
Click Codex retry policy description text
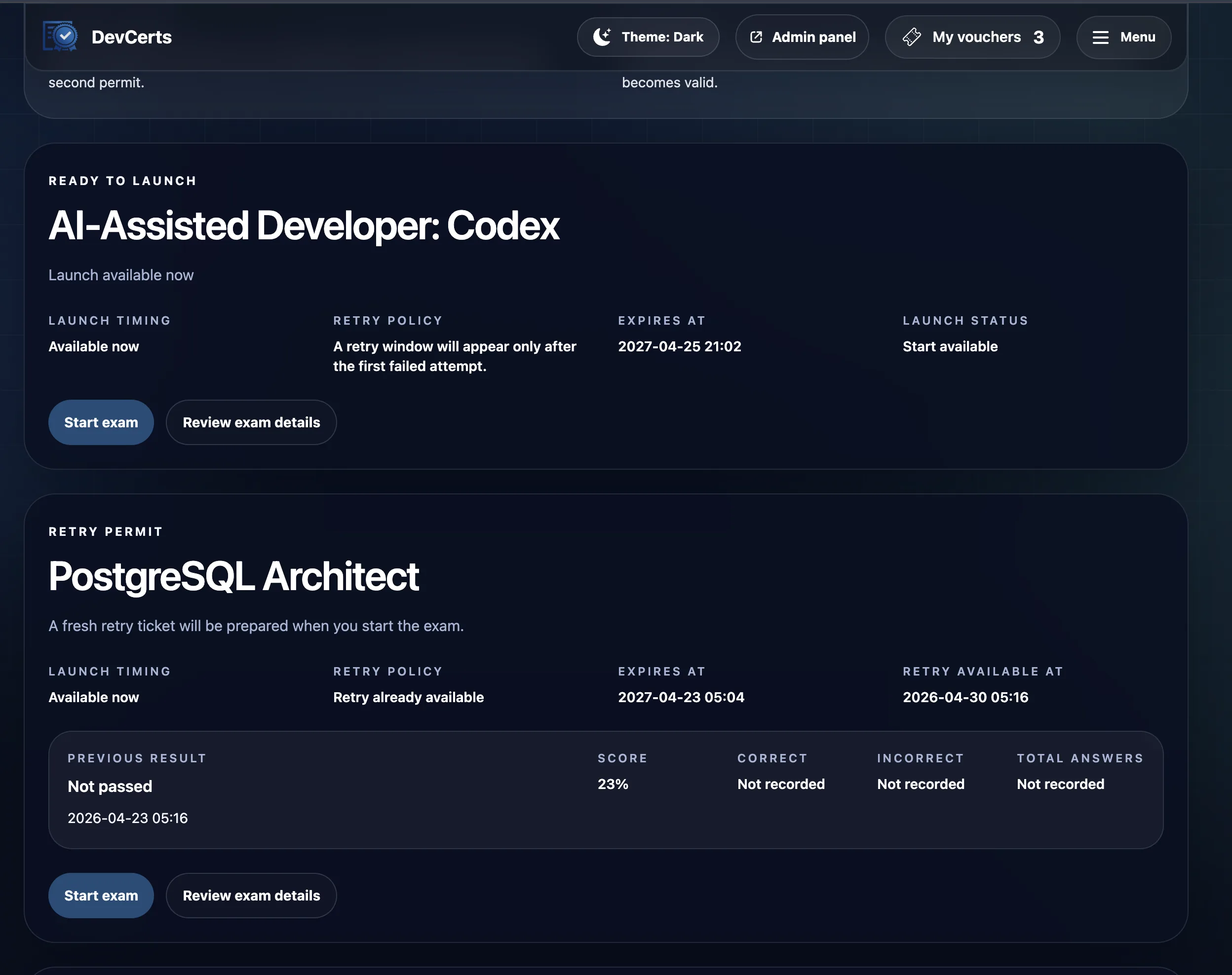(455, 356)
